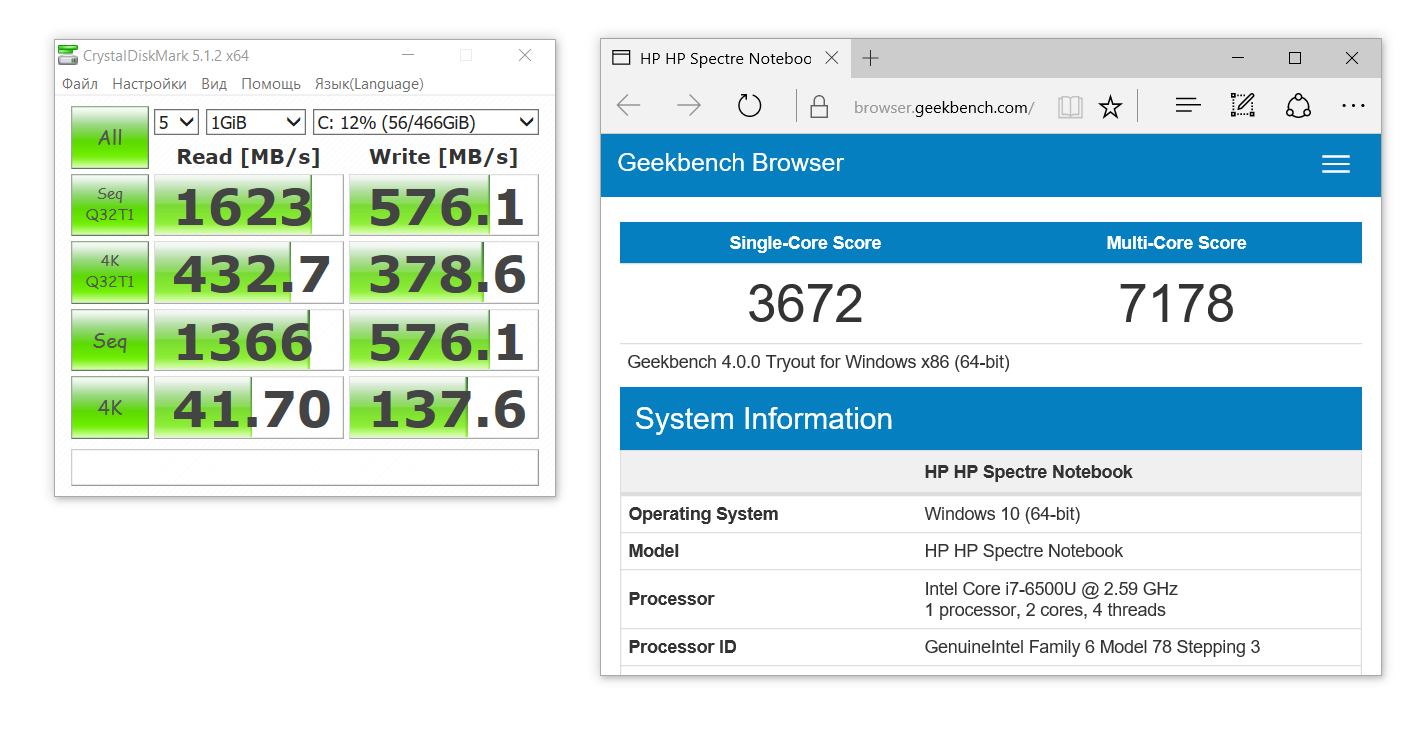The width and height of the screenshot is (1420, 732).
Task: Run the plain 4K test
Action: pyautogui.click(x=110, y=407)
